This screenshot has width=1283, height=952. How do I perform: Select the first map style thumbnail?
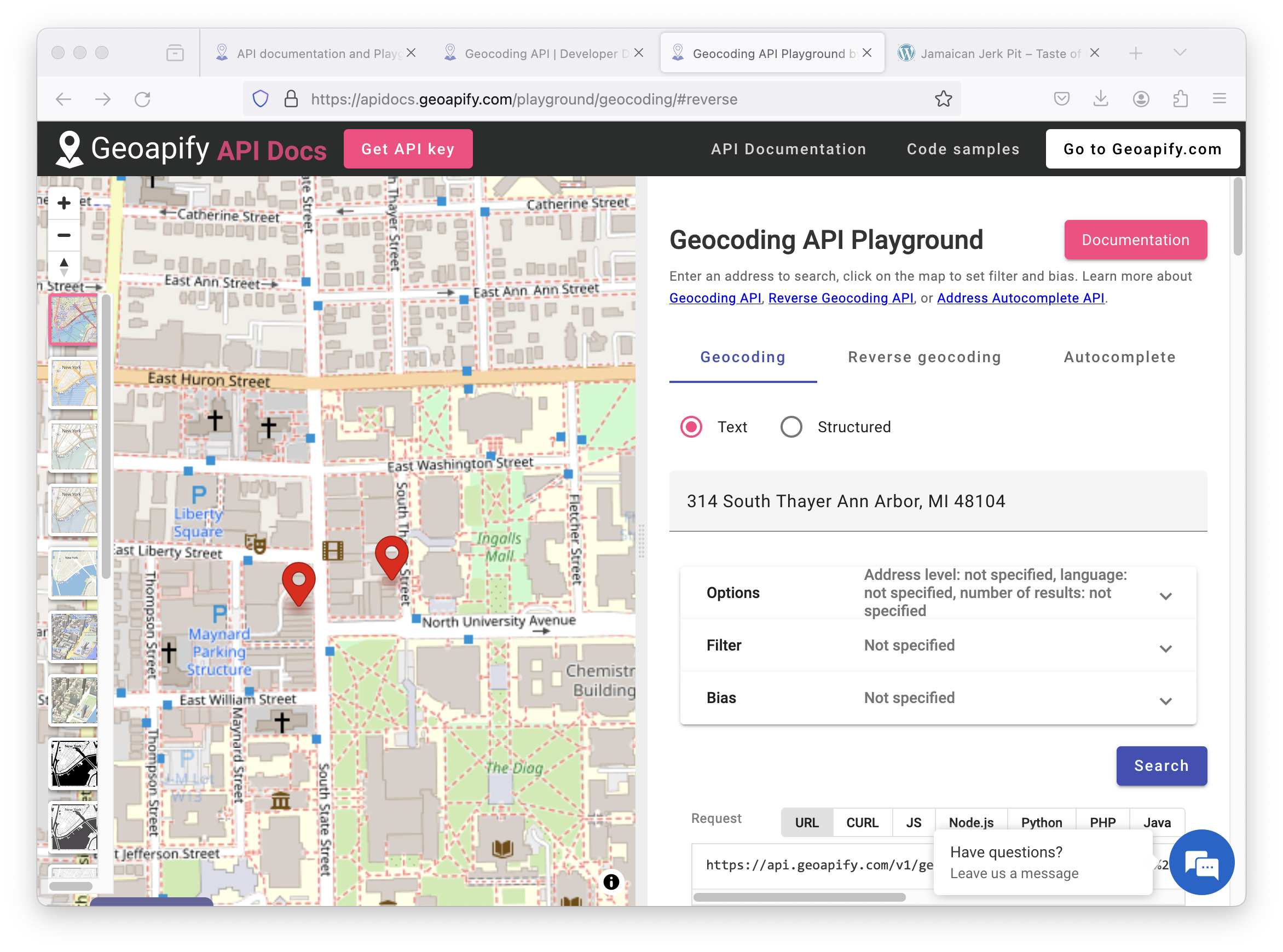[73, 320]
